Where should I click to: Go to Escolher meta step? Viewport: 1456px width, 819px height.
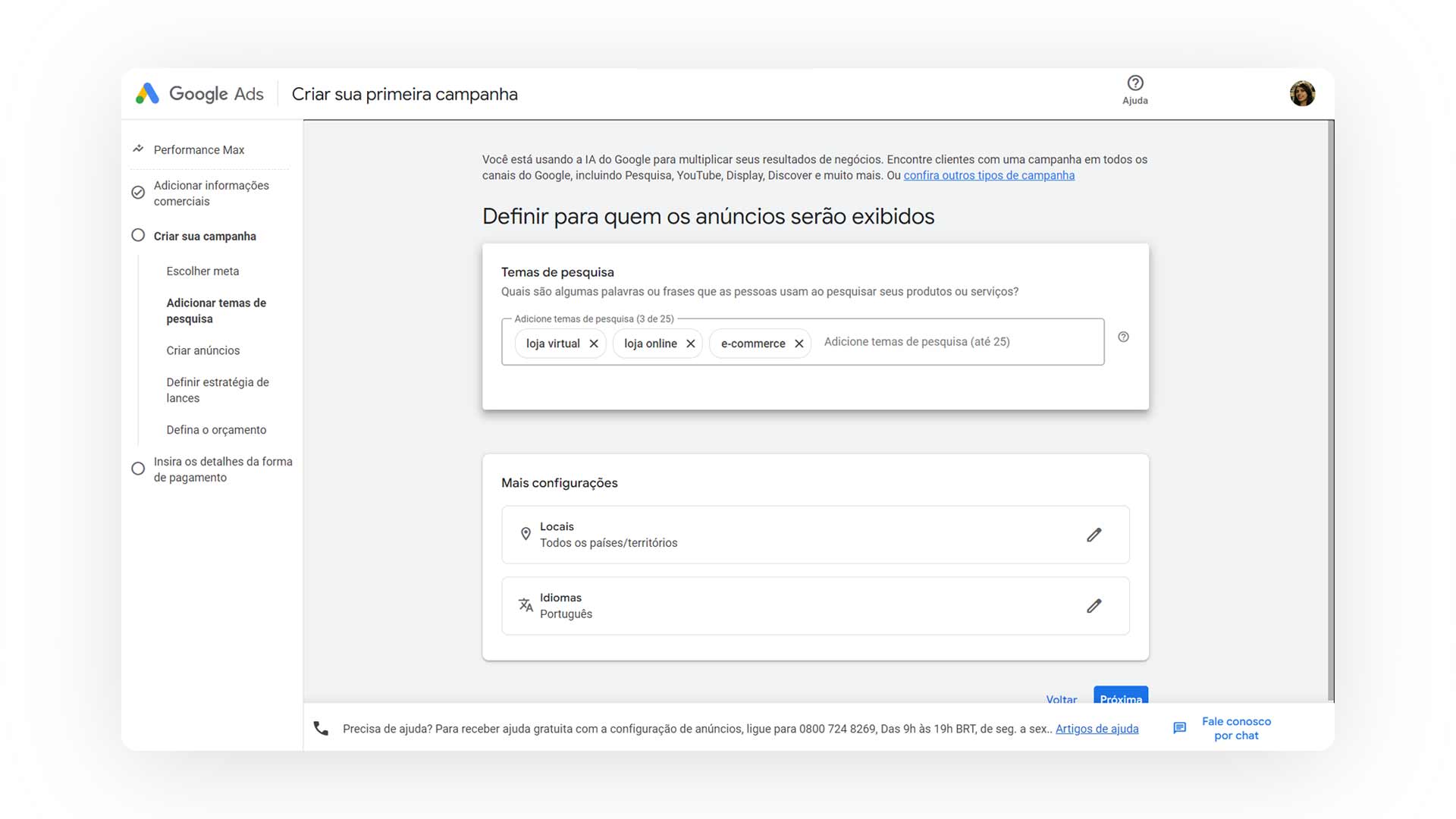[x=202, y=271]
